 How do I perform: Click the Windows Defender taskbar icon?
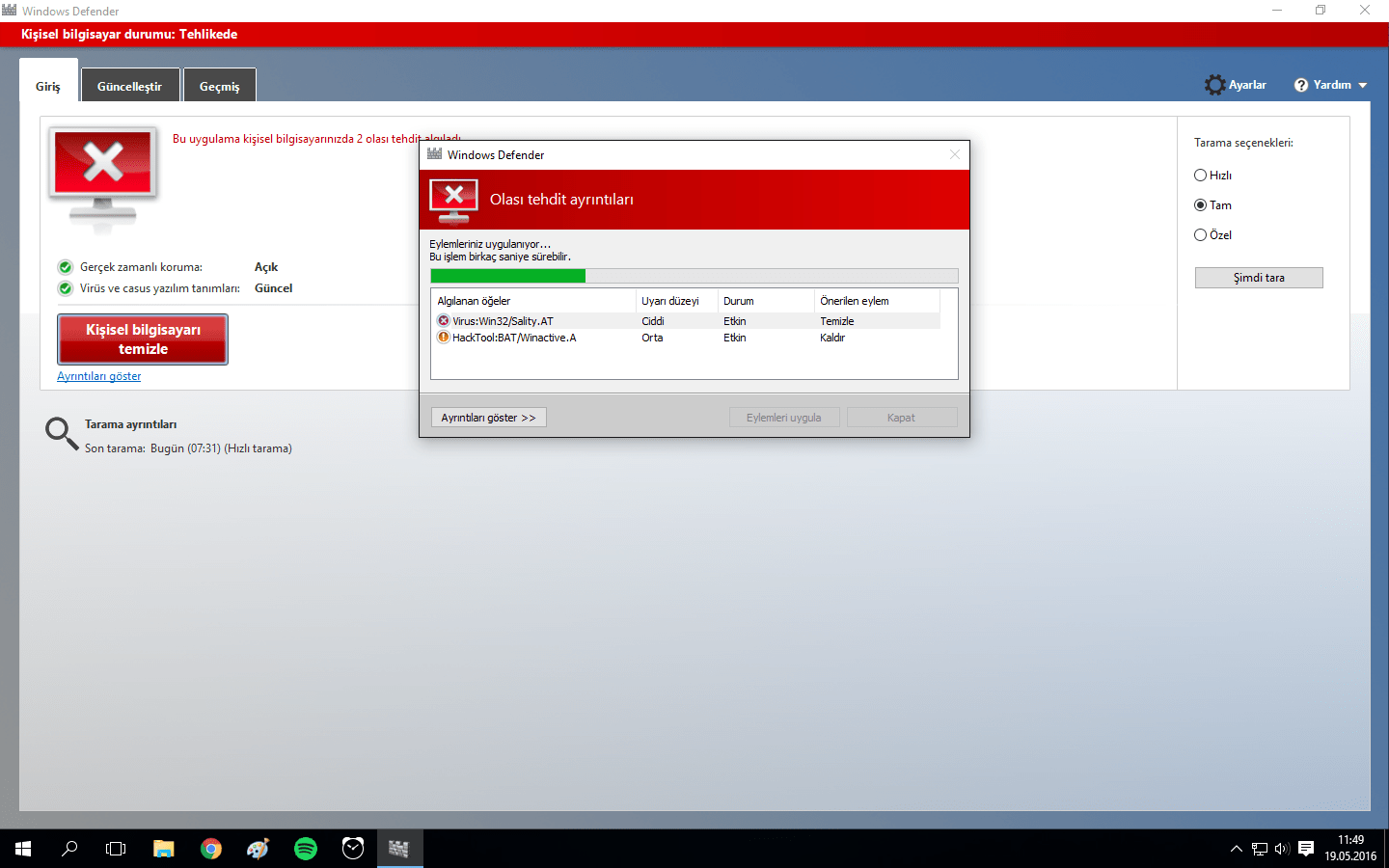pyautogui.click(x=399, y=849)
